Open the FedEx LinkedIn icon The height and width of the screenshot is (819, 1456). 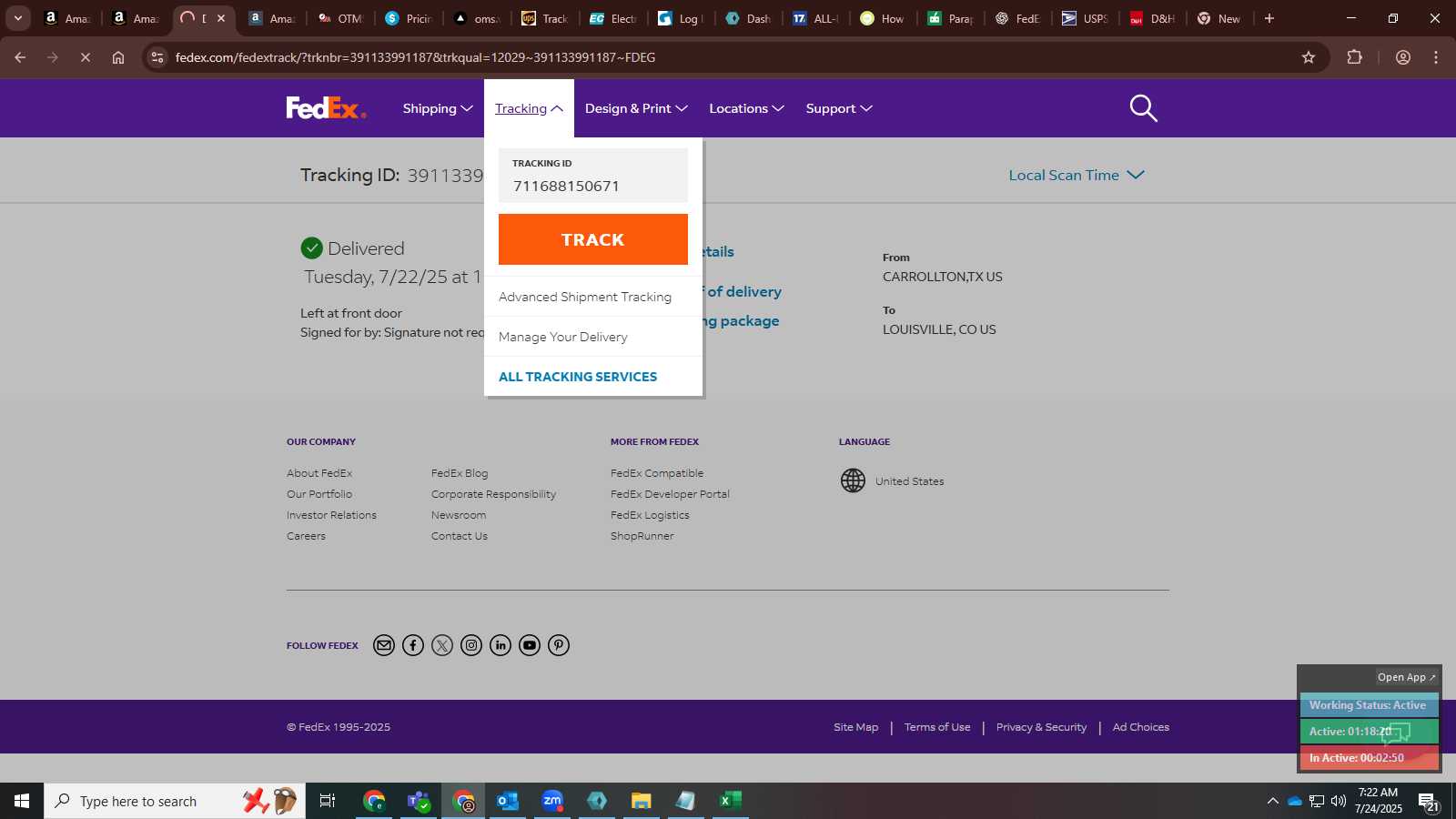(500, 645)
